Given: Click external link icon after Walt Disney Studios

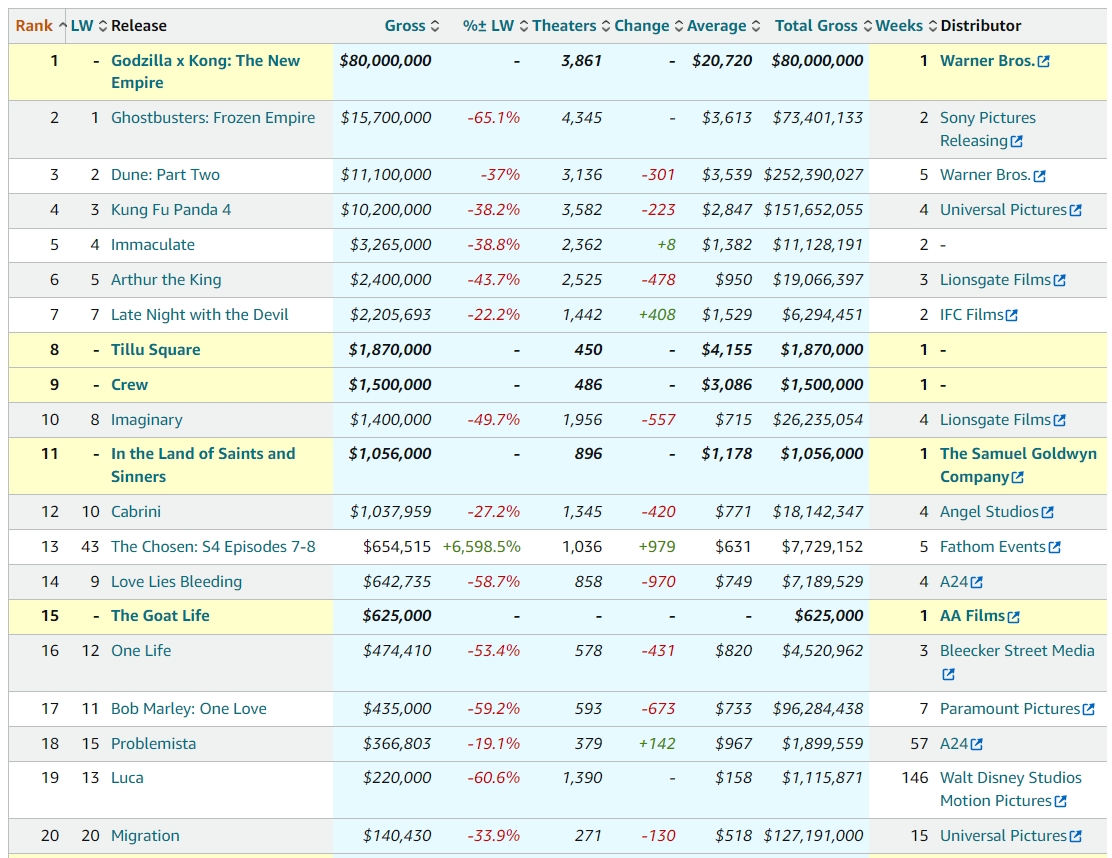Looking at the screenshot, I should (x=1060, y=801).
